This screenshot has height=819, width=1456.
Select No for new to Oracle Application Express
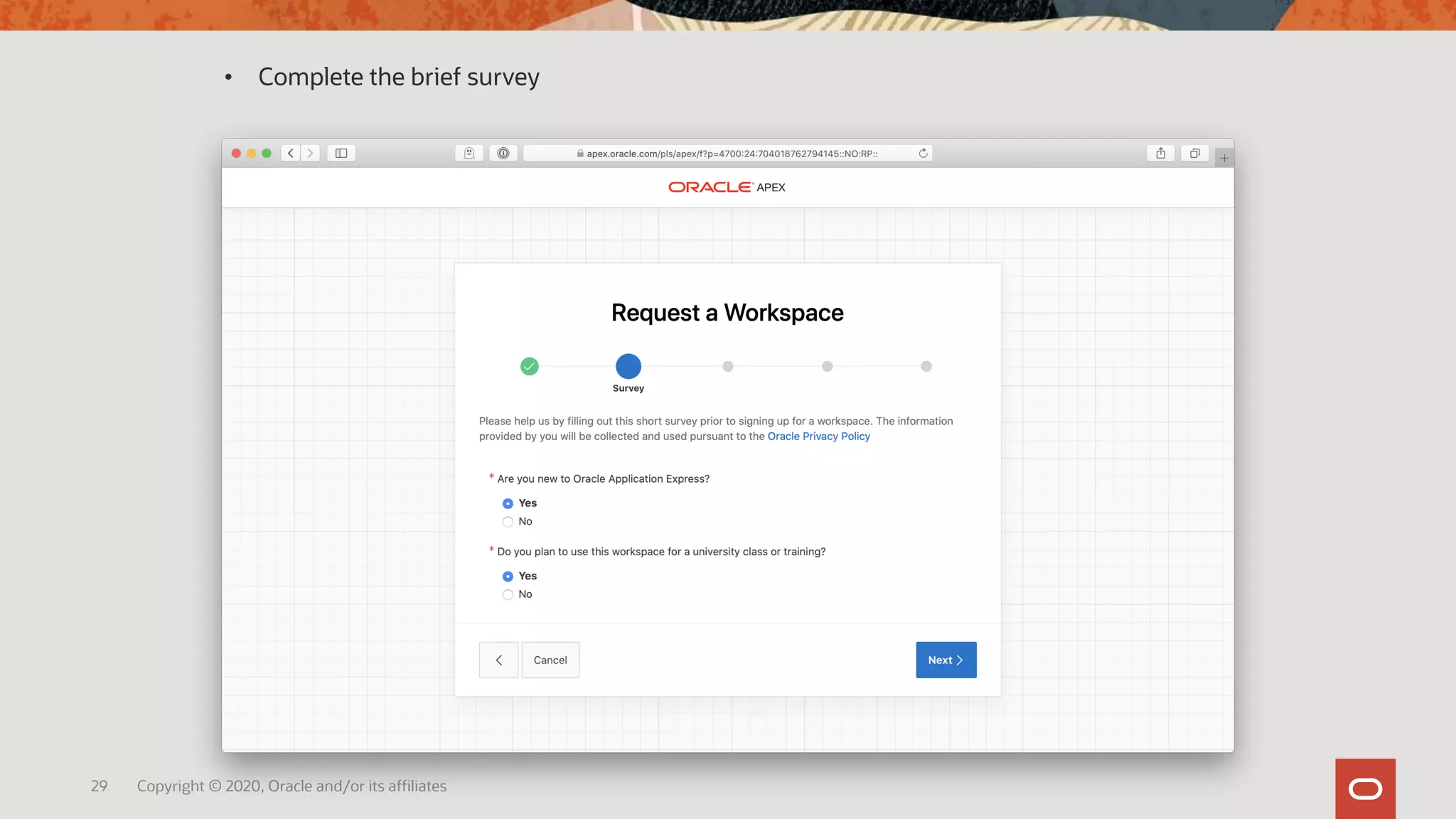click(508, 522)
